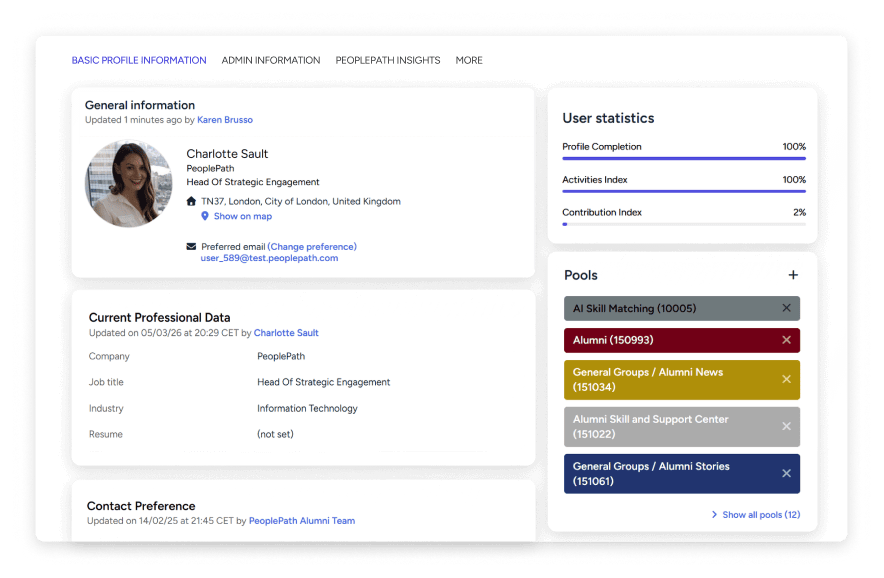Switch to the ADMIN INFORMATION tab
The height and width of the screenshot is (578, 884).
click(271, 60)
